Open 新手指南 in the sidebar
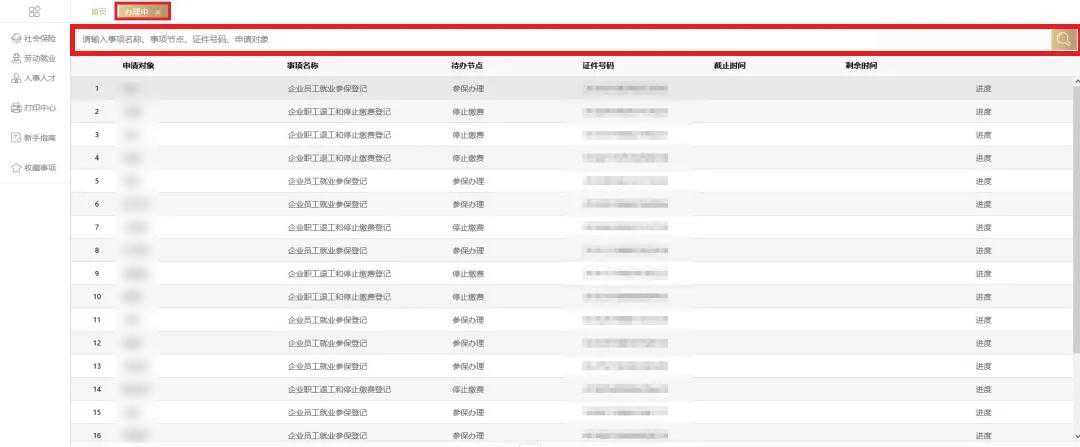1080x447 pixels. click(x=33, y=137)
